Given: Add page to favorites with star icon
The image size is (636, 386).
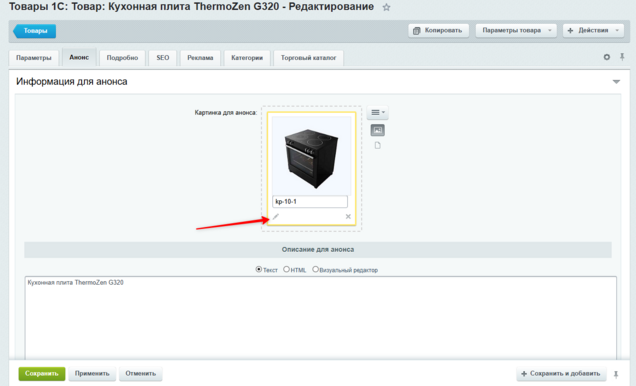Looking at the screenshot, I should 386,7.
